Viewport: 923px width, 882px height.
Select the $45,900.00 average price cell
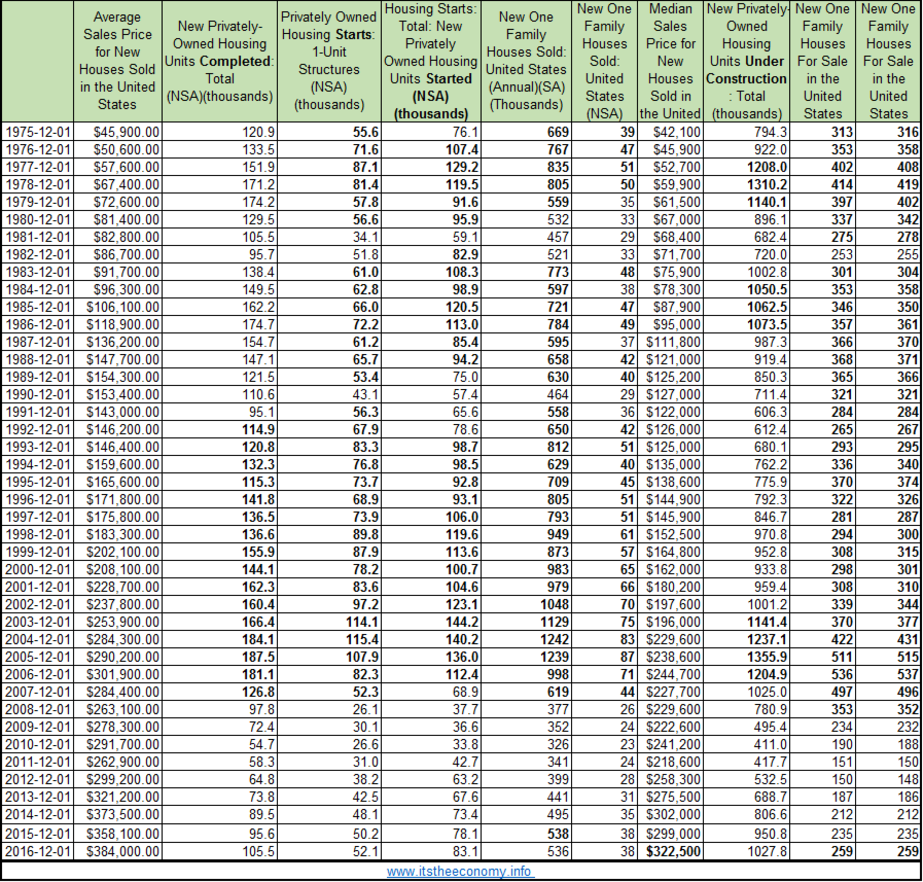(x=118, y=132)
